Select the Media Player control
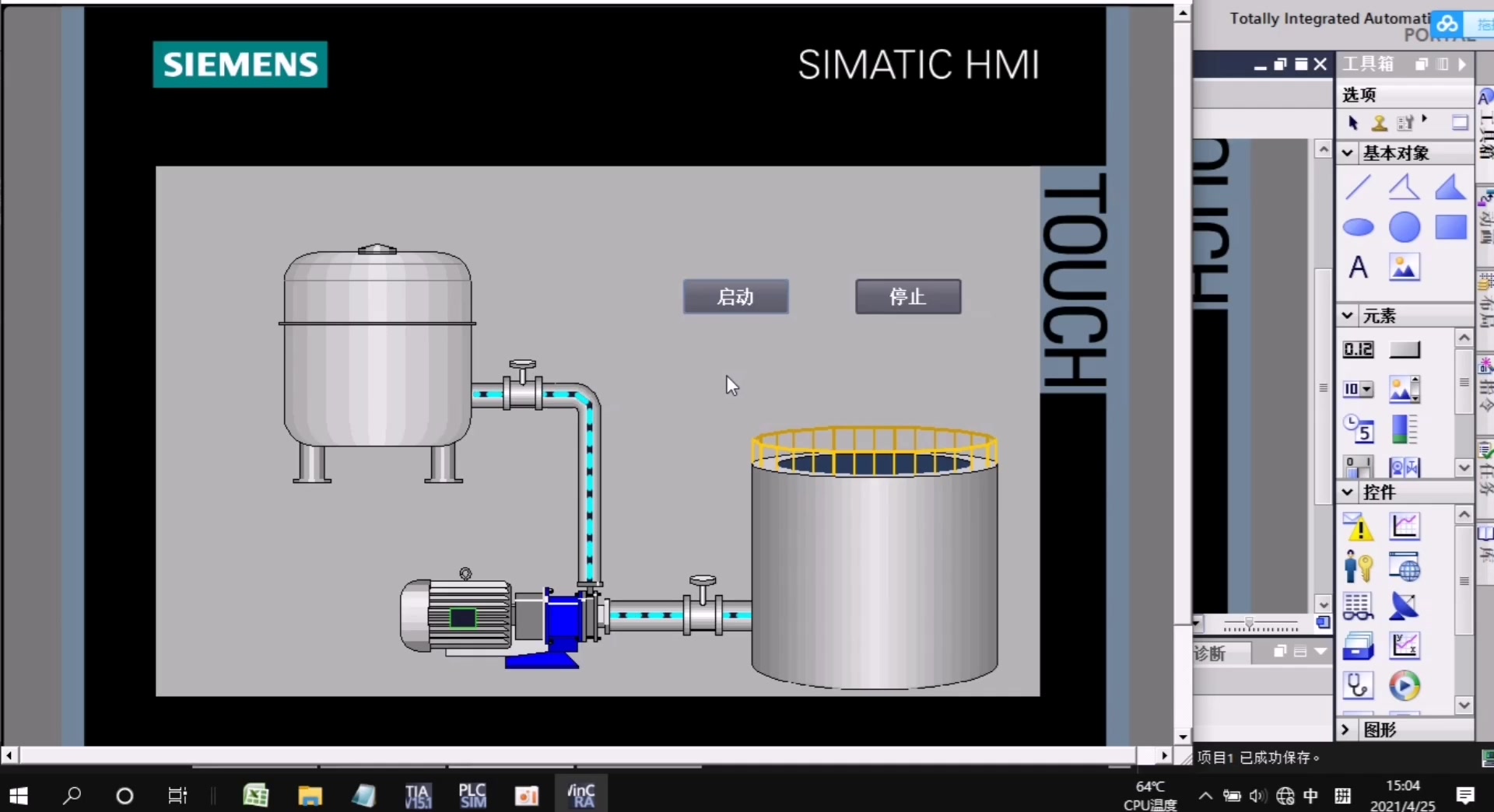 [x=1405, y=686]
